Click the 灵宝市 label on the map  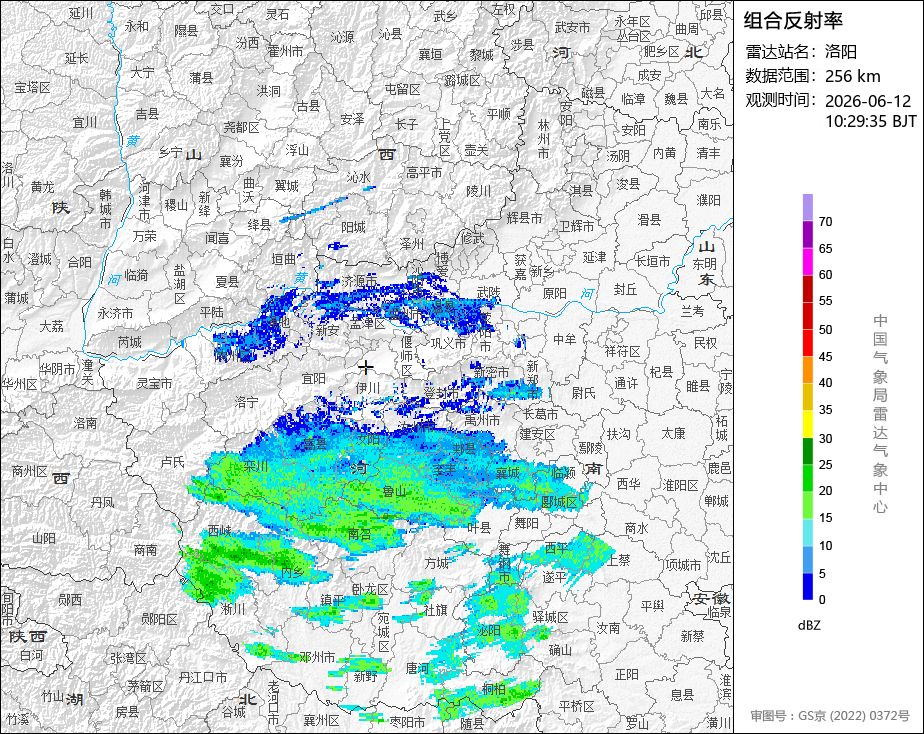coord(154,383)
